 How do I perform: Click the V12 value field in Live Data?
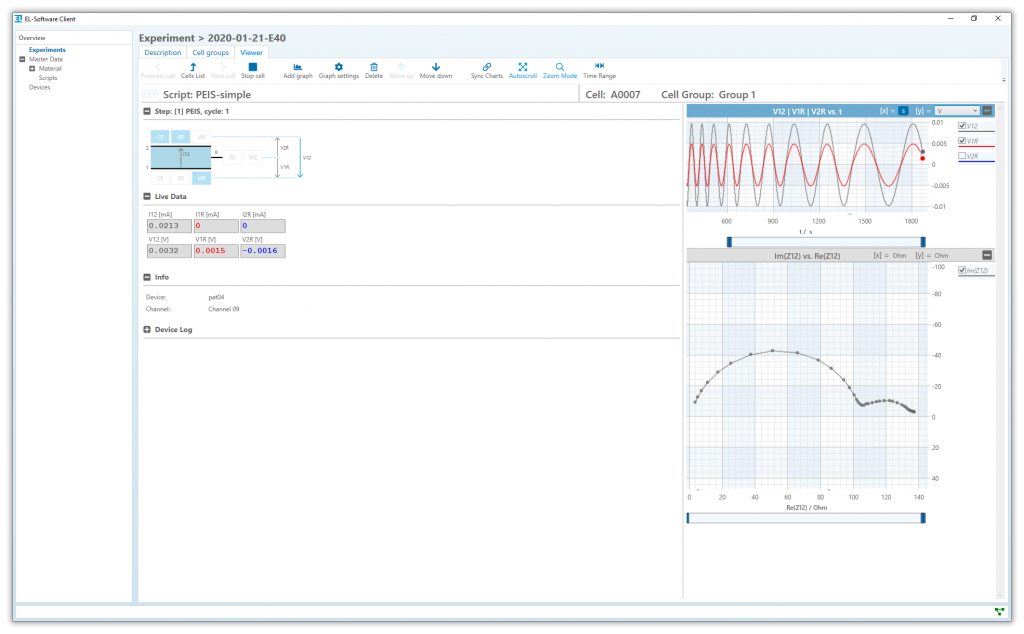point(170,251)
